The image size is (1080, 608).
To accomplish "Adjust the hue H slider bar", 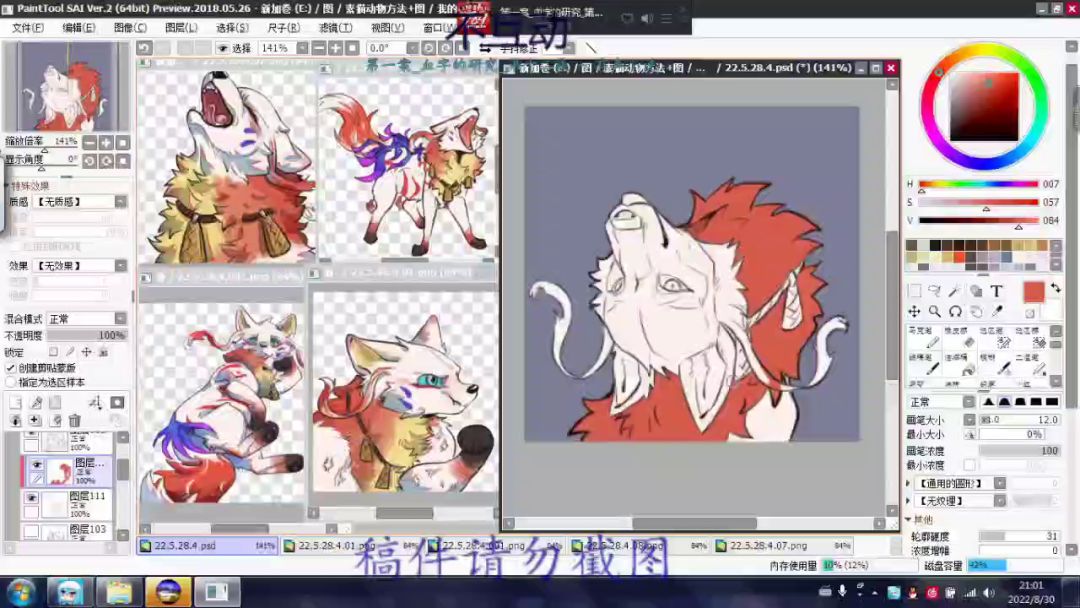I will [x=978, y=184].
